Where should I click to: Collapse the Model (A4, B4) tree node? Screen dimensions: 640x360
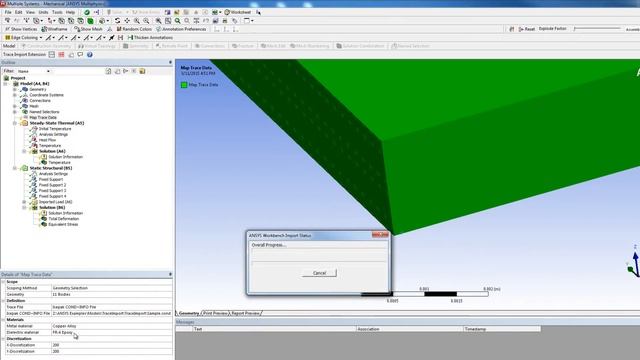tap(6, 84)
